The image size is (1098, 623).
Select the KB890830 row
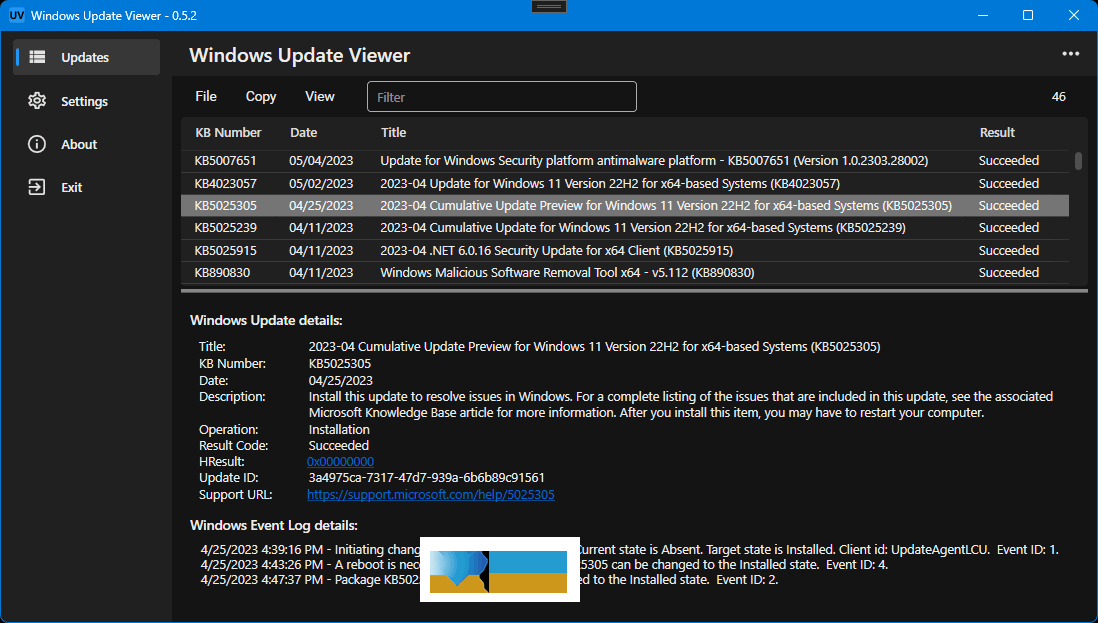(x=625, y=273)
